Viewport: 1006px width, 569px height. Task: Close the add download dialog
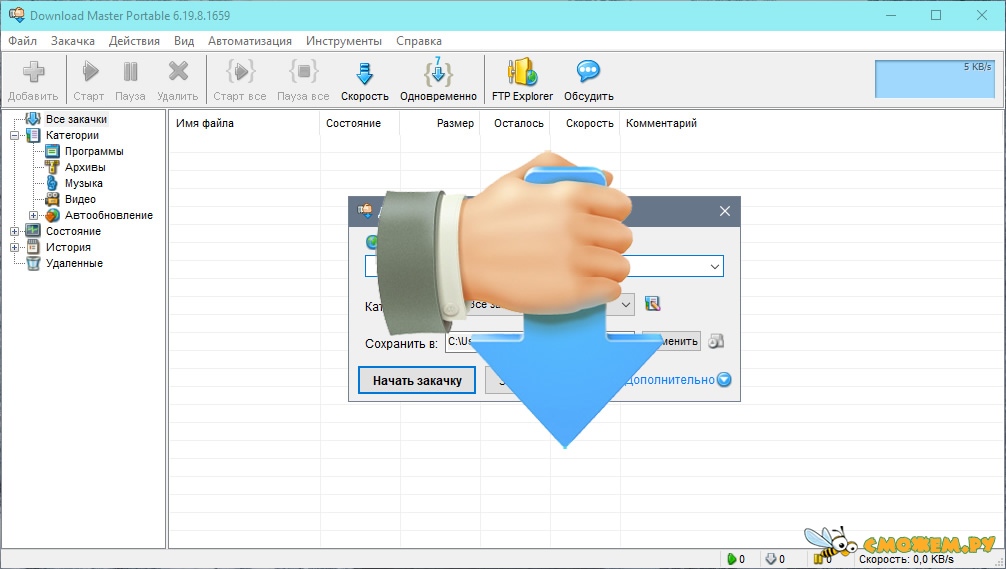click(x=725, y=211)
